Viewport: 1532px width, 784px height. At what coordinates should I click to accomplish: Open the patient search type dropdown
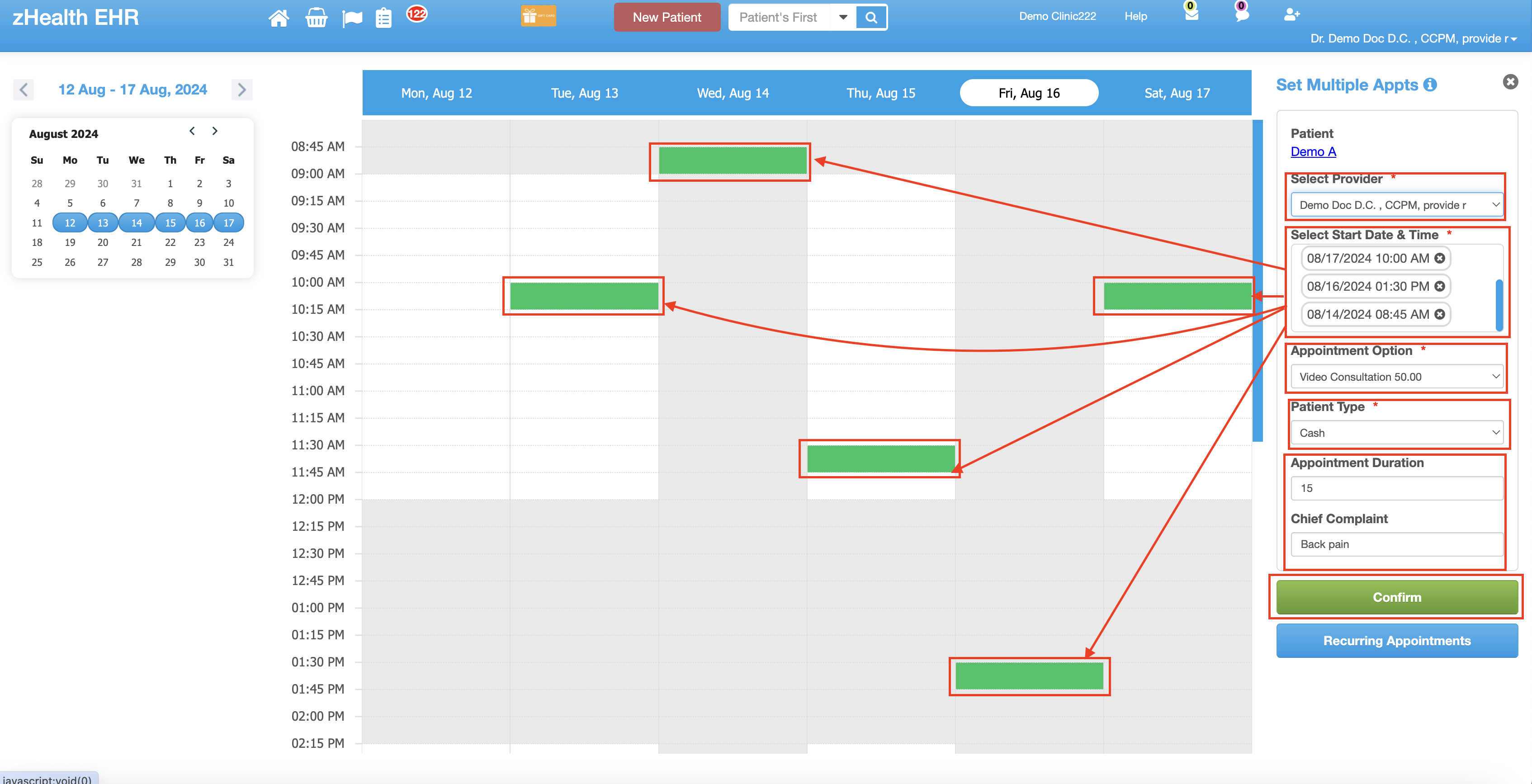[x=843, y=17]
